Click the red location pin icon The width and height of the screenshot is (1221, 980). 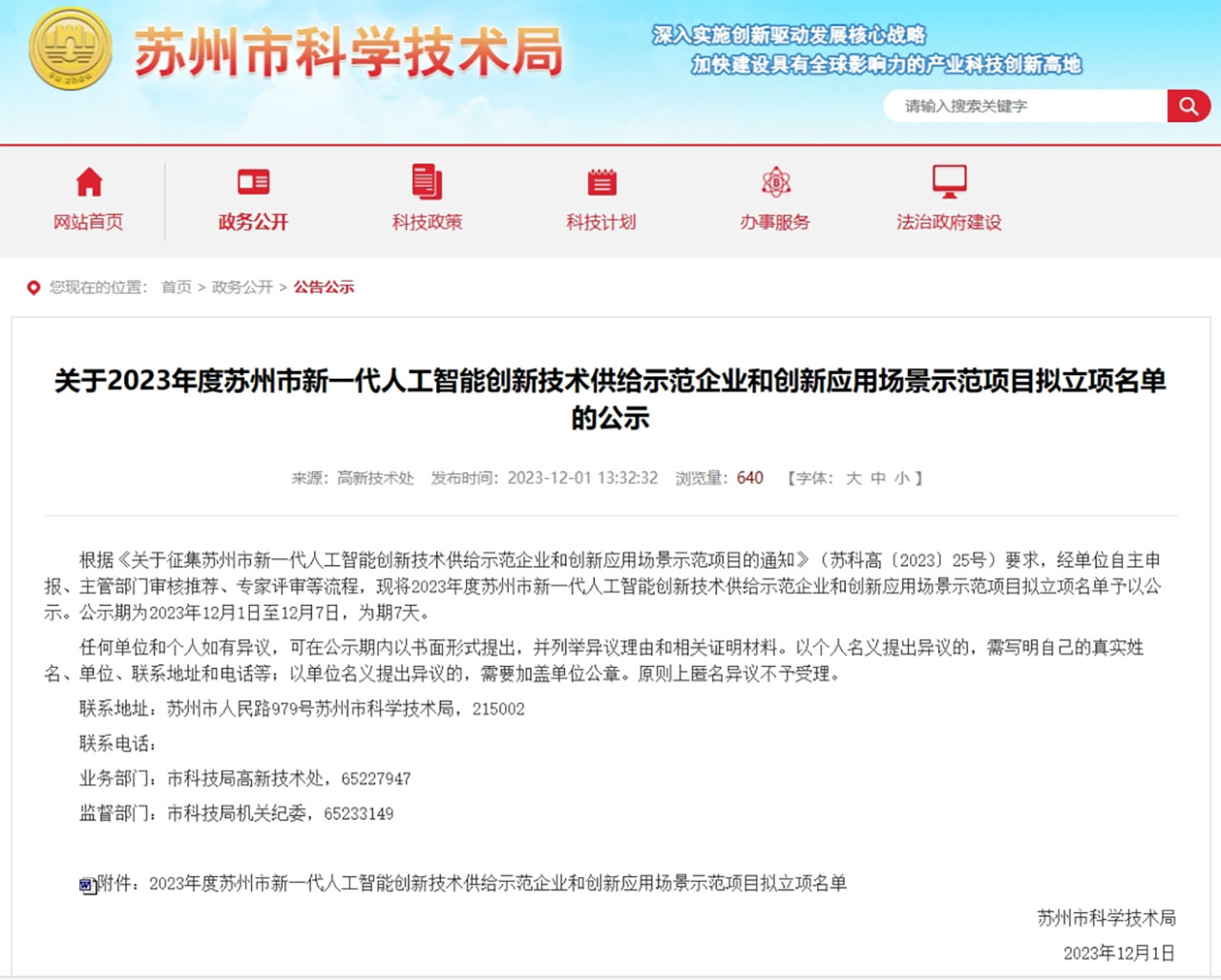point(33,287)
